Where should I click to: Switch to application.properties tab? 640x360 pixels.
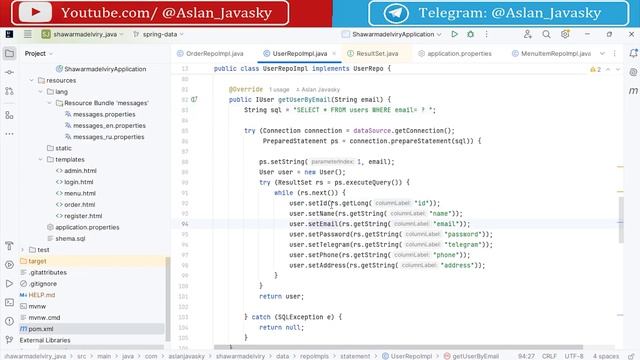pos(455,53)
